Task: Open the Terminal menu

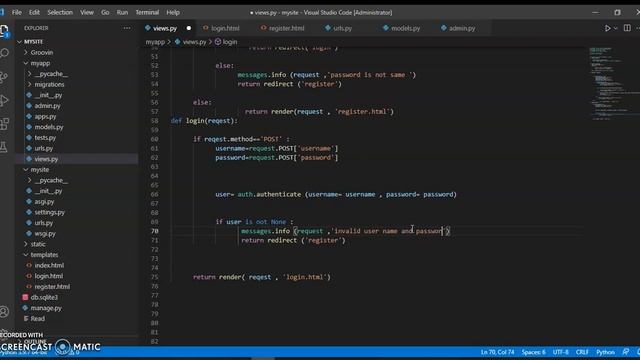Action: (x=147, y=12)
